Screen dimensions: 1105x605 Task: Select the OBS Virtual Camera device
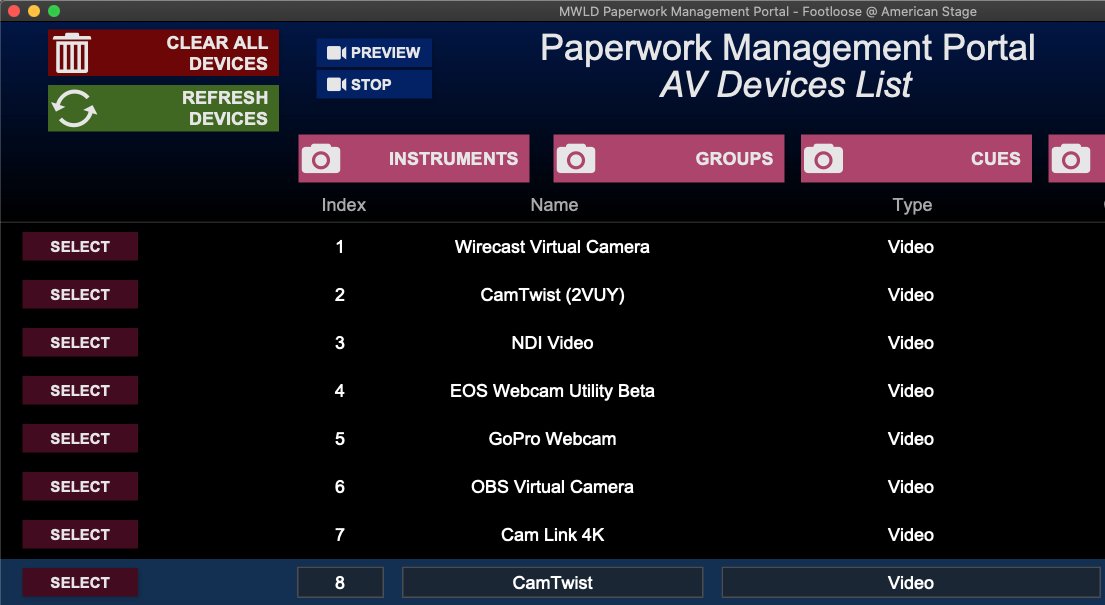(x=80, y=487)
